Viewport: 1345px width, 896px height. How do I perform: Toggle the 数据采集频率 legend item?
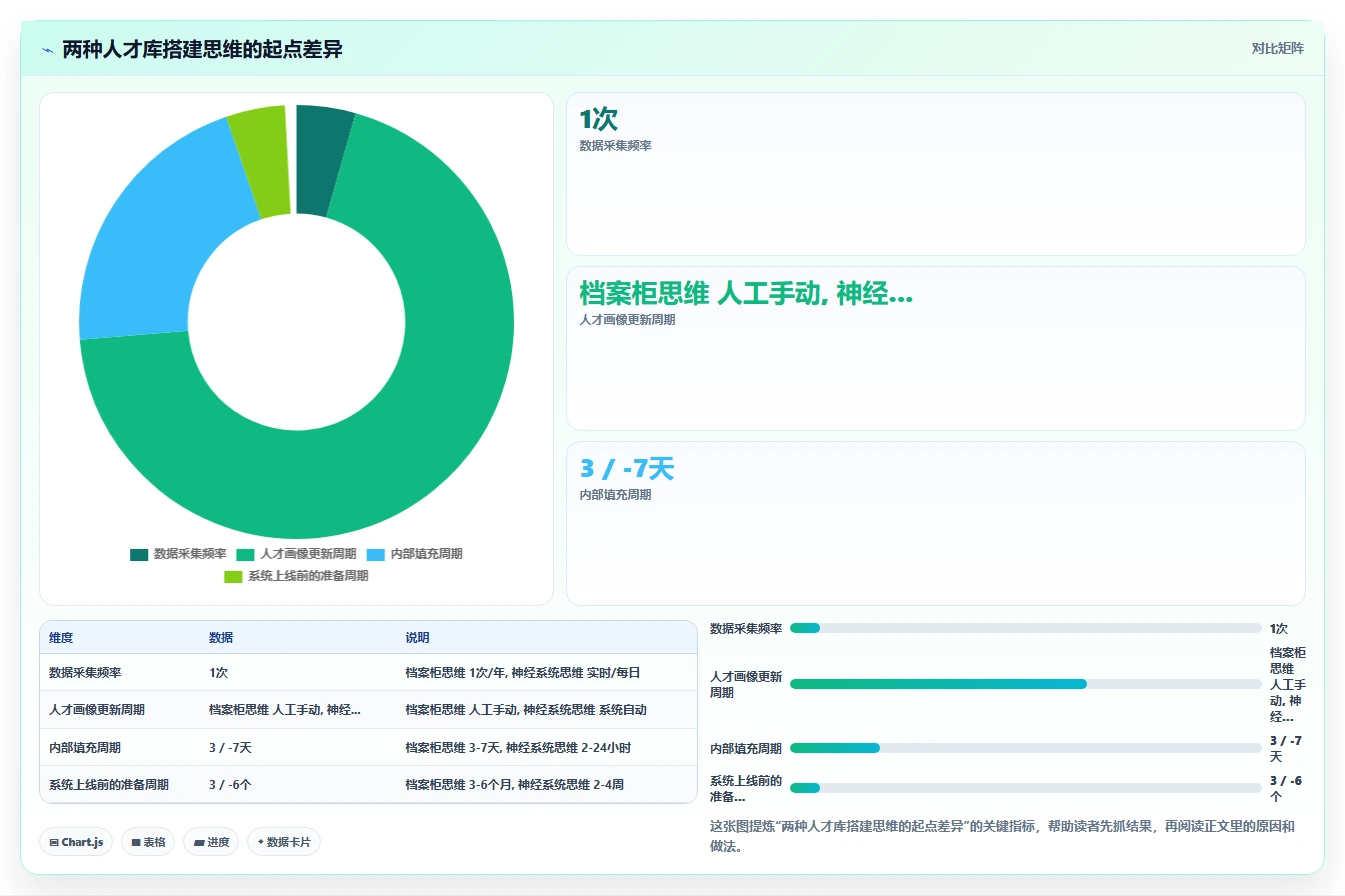[x=178, y=554]
